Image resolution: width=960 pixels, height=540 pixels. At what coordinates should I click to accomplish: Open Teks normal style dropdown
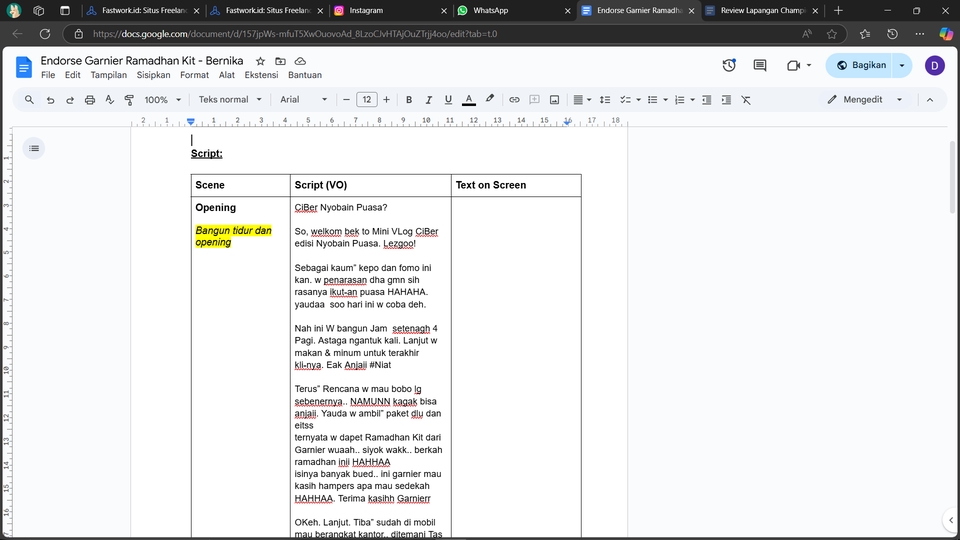[x=230, y=100]
